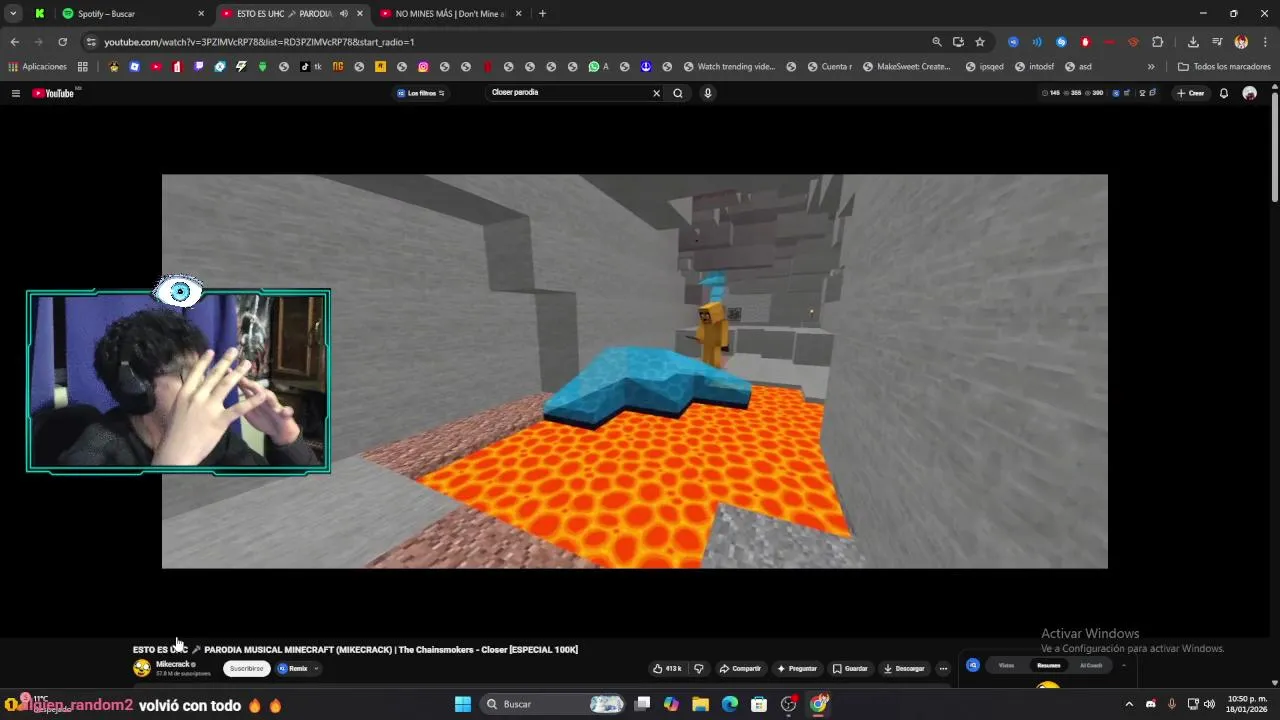Click the video player area
Image resolution: width=1280 pixels, height=720 pixels.
(635, 371)
